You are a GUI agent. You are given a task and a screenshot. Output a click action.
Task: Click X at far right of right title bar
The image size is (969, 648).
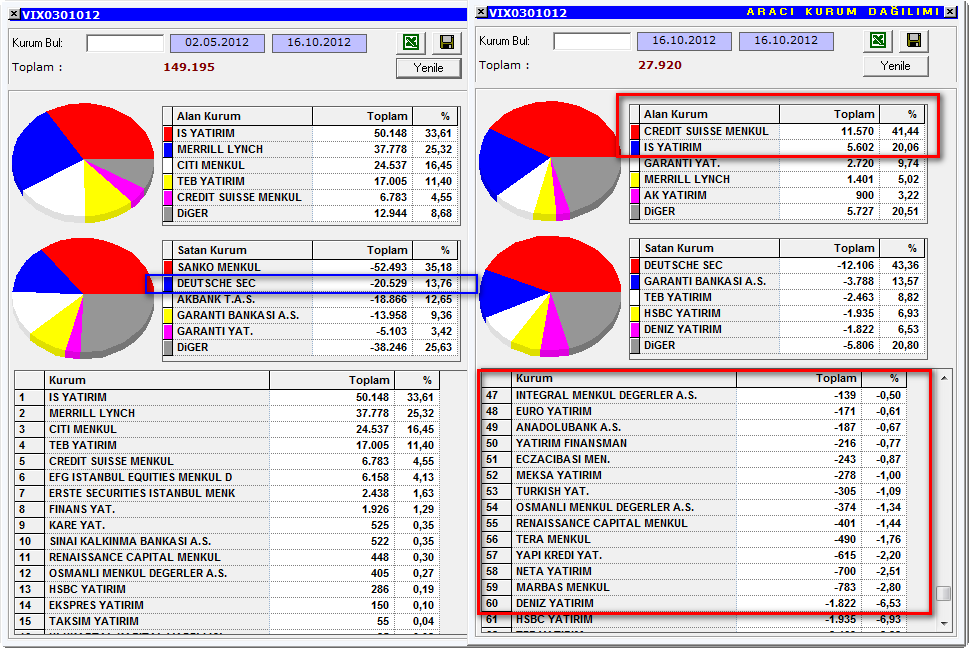[950, 12]
